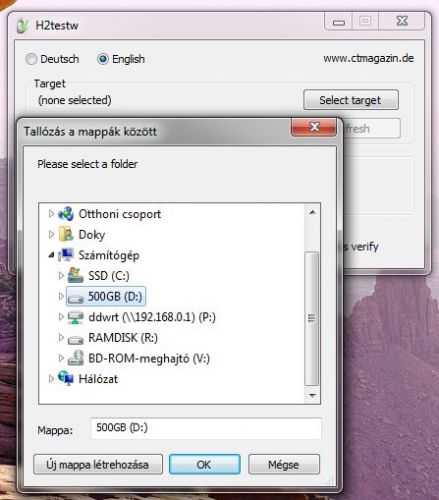Click Új mappa létrehozása button
This screenshot has width=439, height=500.
pos(98,464)
